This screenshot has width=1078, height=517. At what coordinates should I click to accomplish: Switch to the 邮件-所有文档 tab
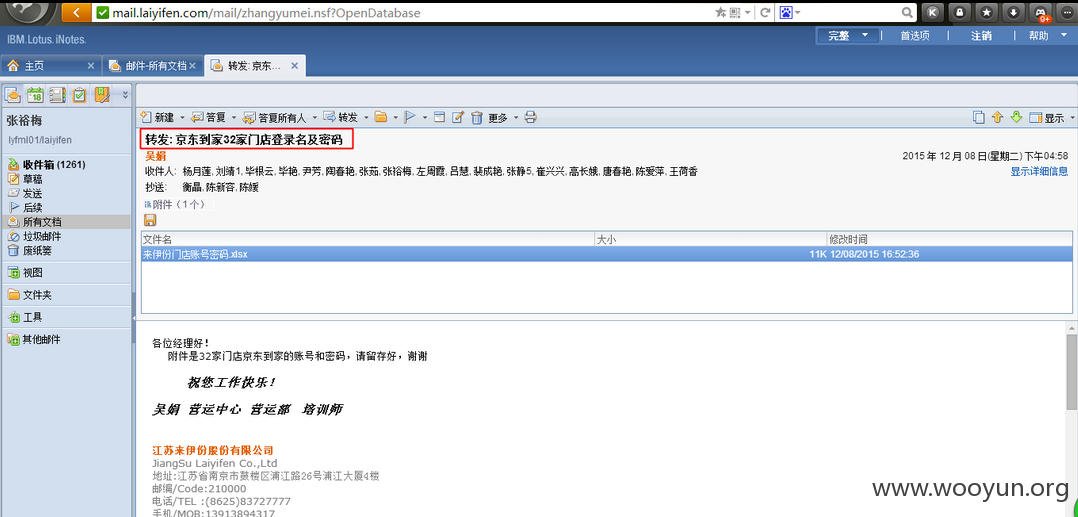coord(156,66)
